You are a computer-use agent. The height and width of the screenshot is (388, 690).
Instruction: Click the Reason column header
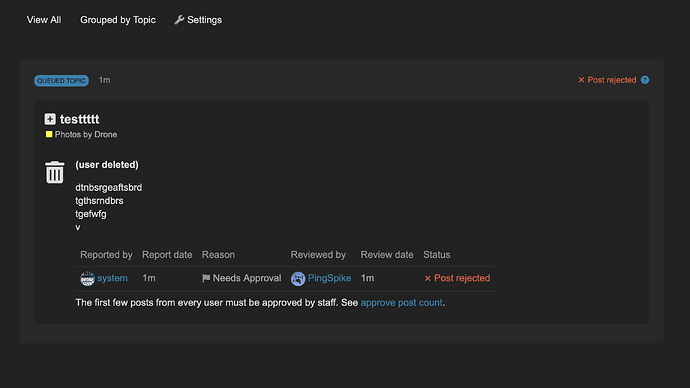(x=218, y=255)
